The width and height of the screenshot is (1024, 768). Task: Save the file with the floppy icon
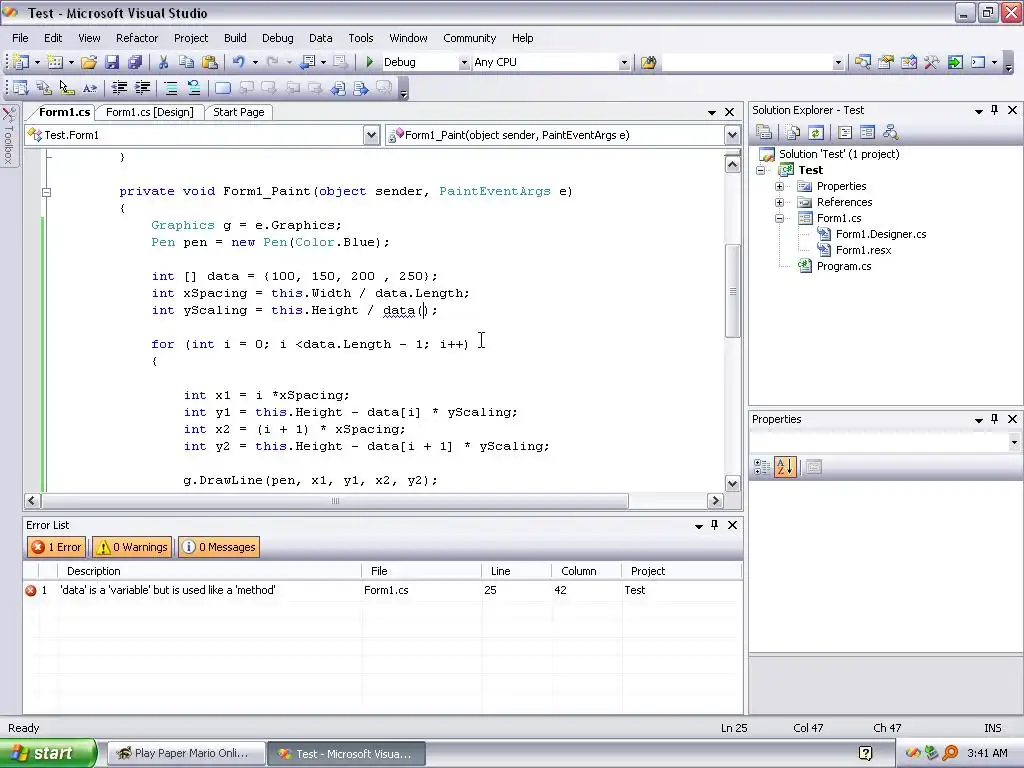pyautogui.click(x=112, y=62)
